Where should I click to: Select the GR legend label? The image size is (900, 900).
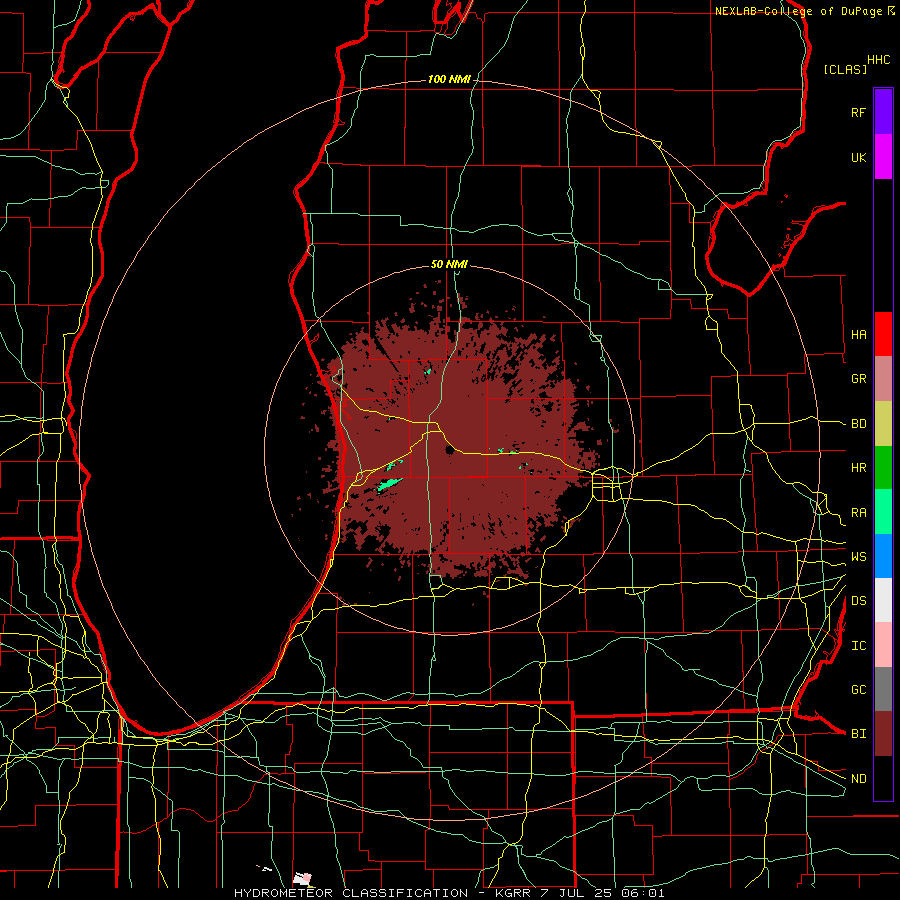(858, 379)
